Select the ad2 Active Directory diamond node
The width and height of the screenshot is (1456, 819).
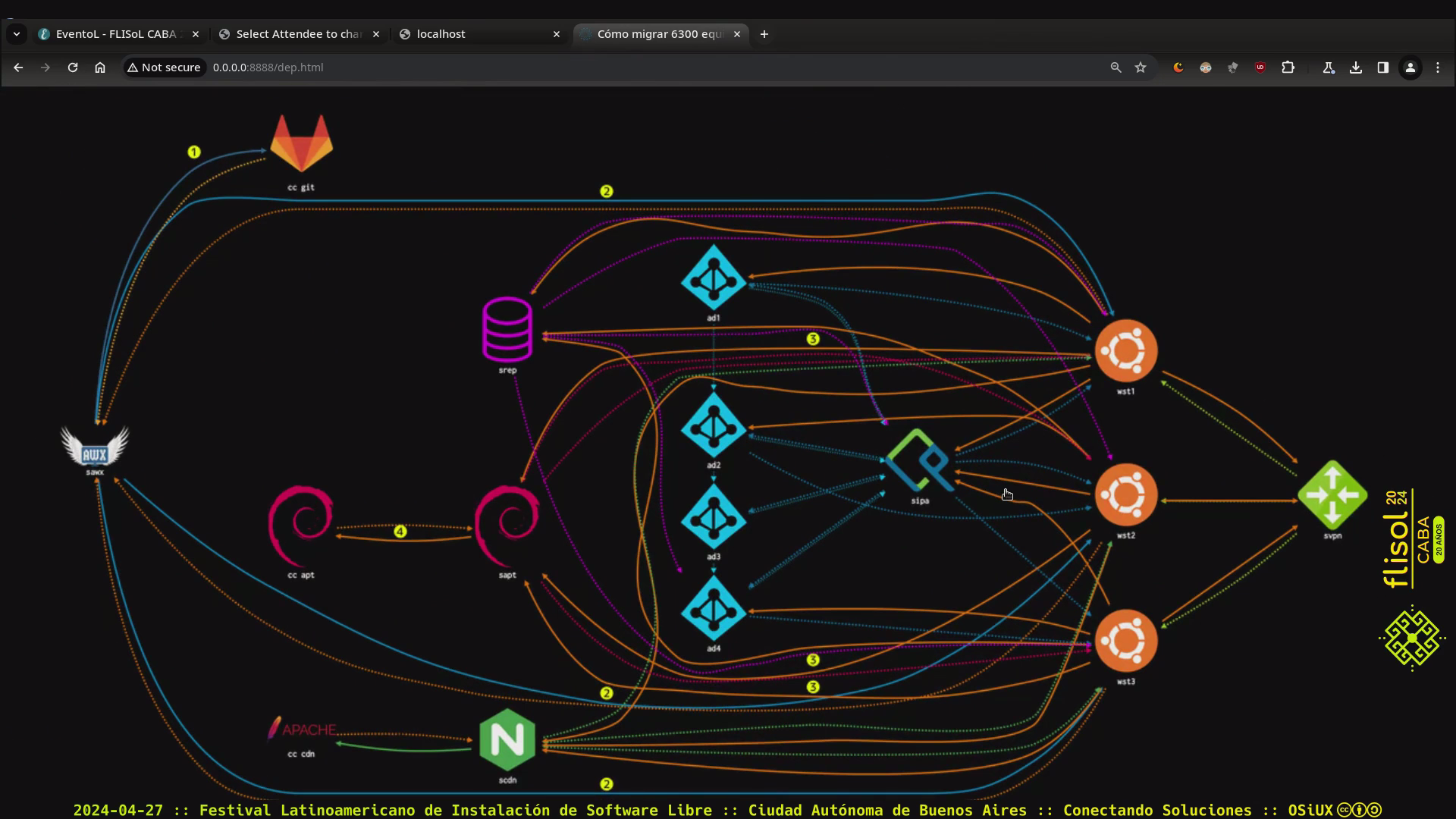pos(713,425)
